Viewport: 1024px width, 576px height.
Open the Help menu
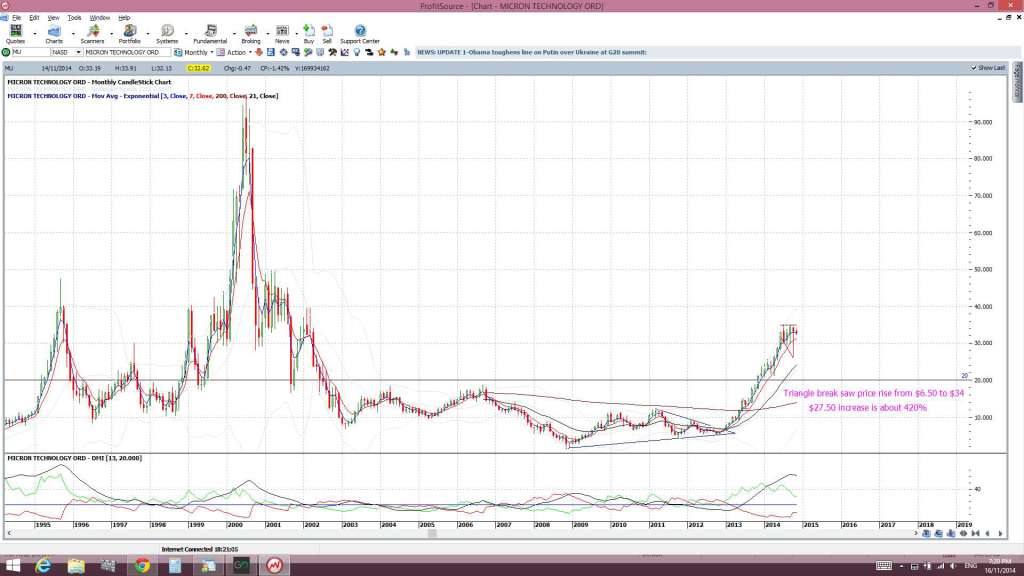pos(124,18)
